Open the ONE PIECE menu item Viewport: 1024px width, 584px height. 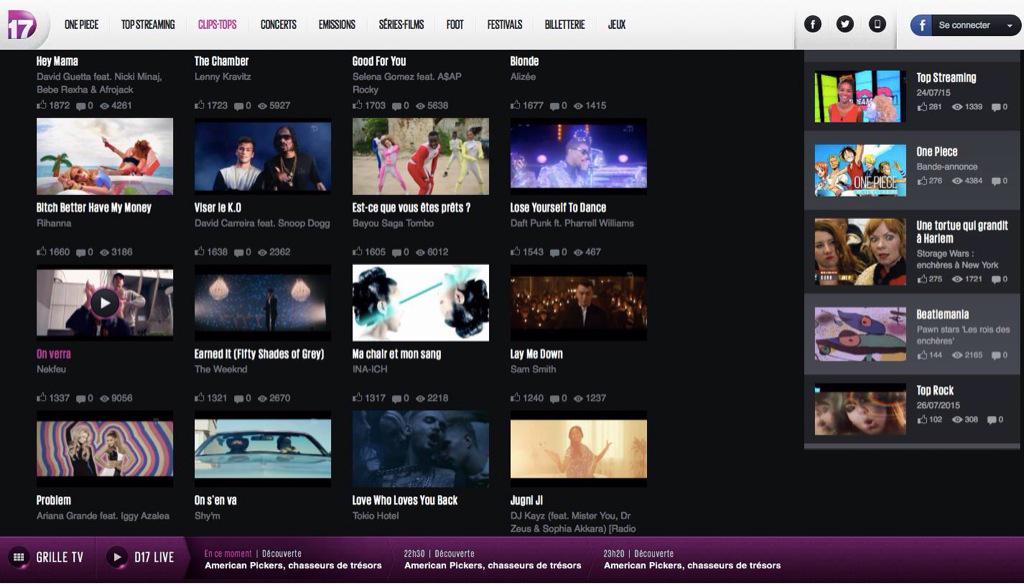click(82, 25)
